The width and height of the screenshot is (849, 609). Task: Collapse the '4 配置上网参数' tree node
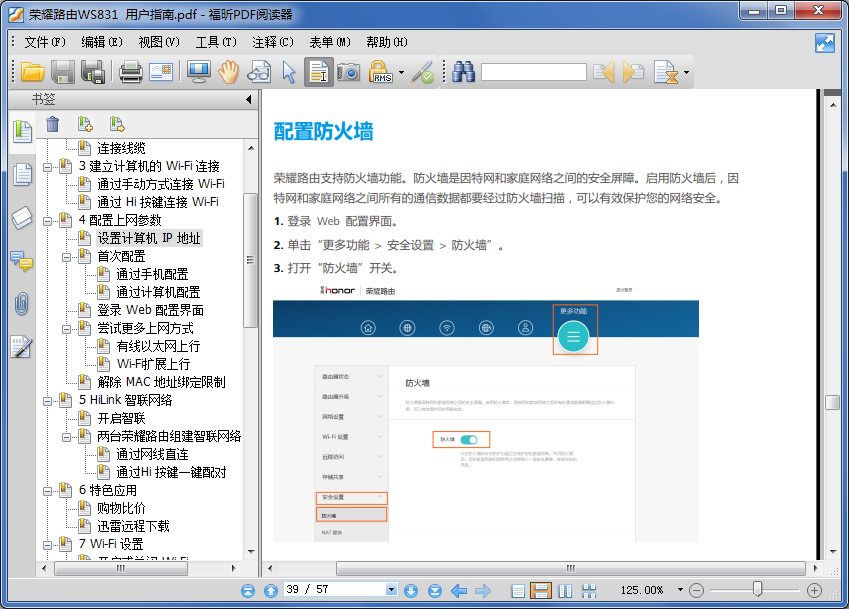[x=48, y=221]
